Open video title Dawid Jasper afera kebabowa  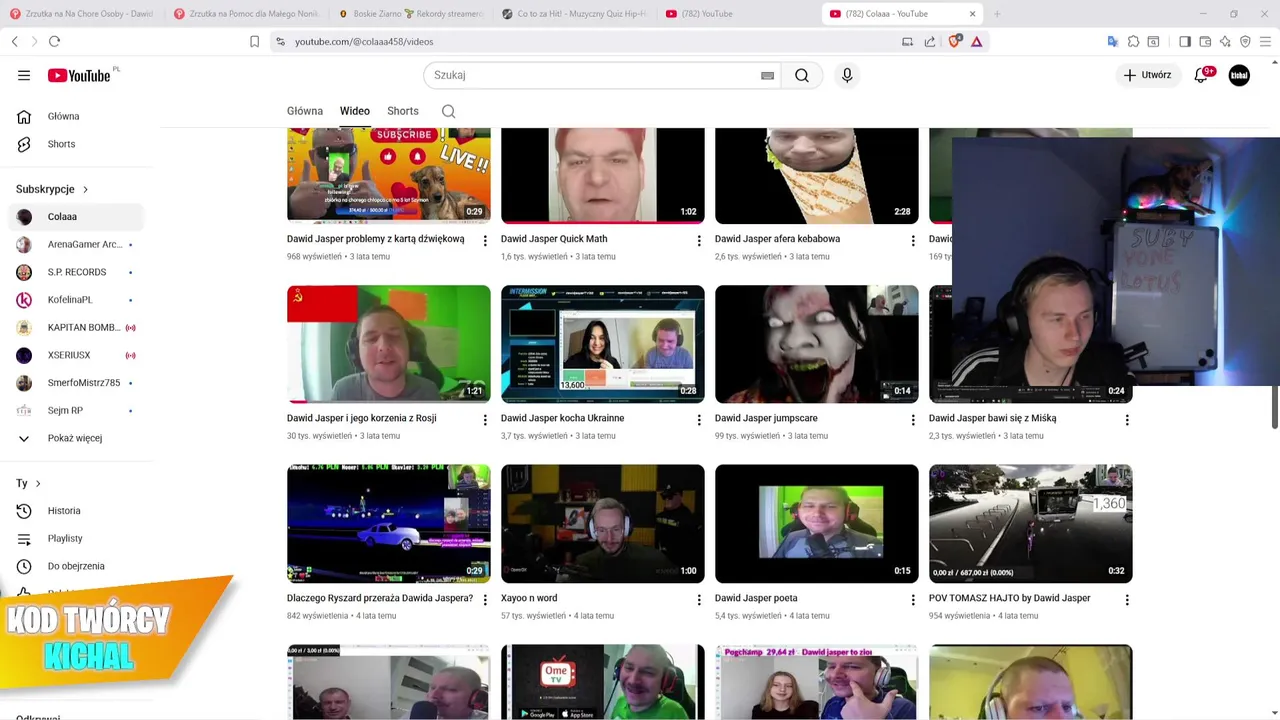[777, 239]
